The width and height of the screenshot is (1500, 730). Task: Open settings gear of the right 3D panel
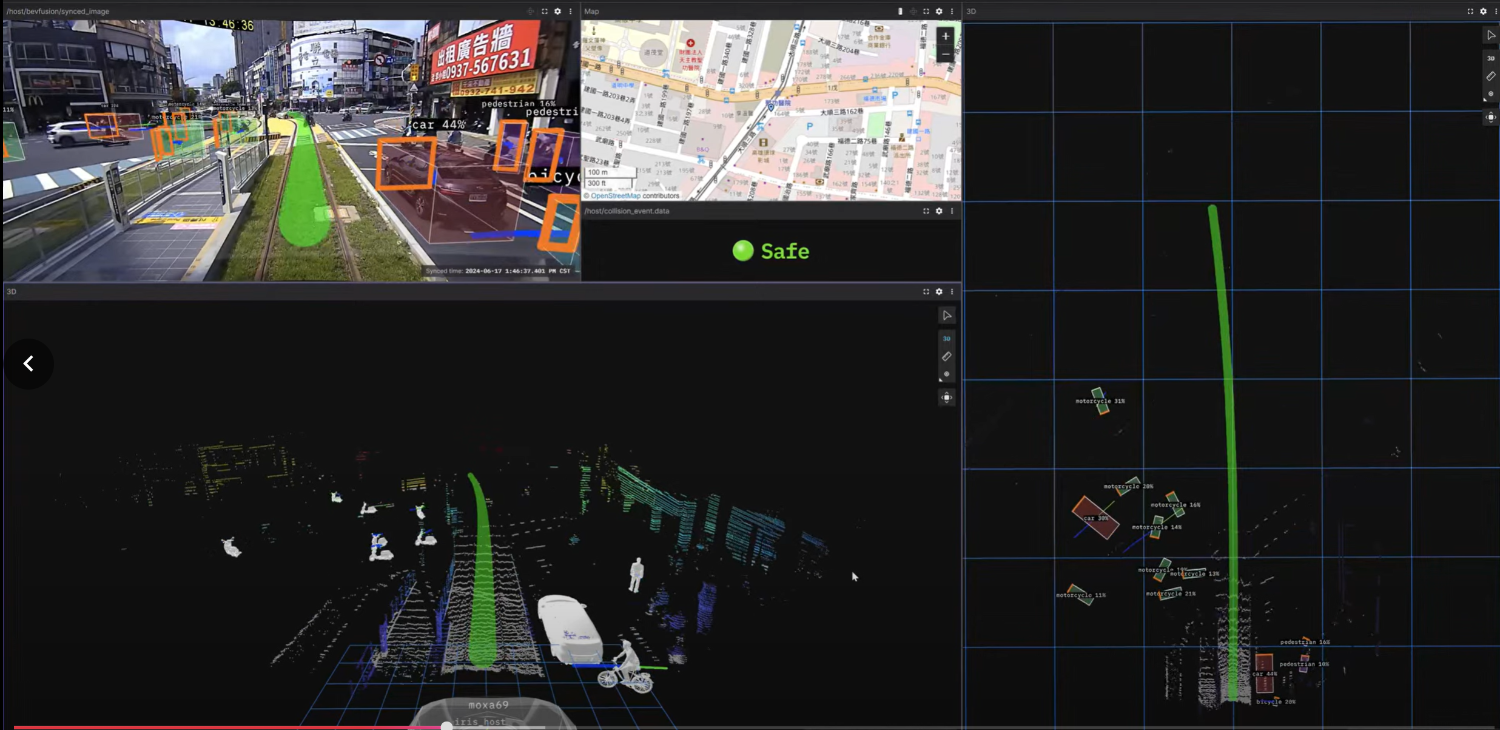pyautogui.click(x=1484, y=11)
